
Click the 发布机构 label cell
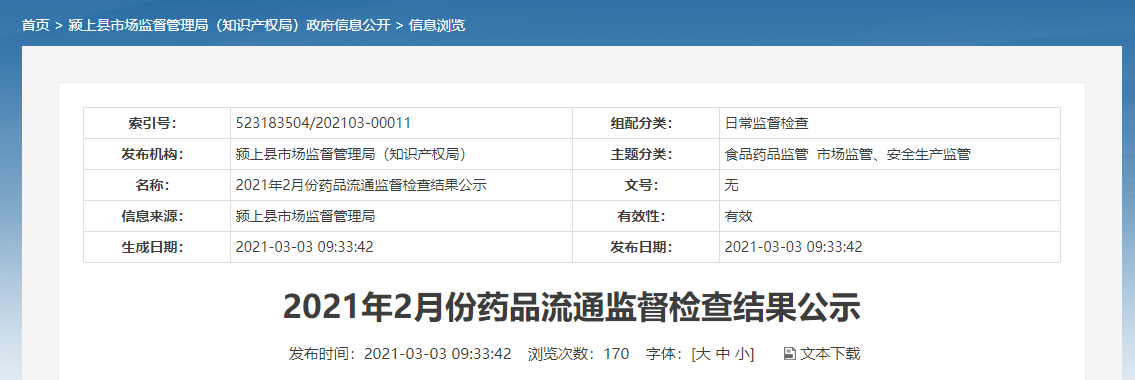click(157, 154)
